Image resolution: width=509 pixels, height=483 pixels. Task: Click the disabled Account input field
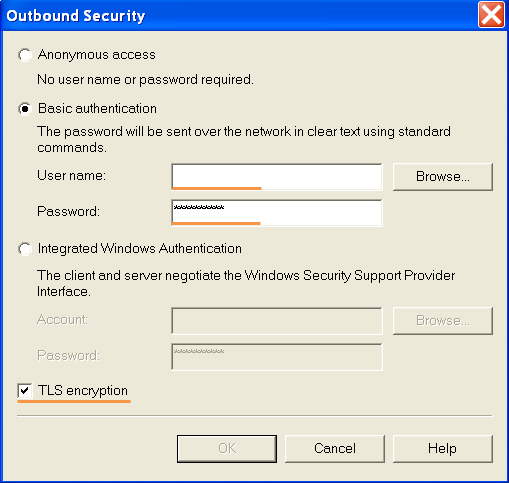pos(277,321)
